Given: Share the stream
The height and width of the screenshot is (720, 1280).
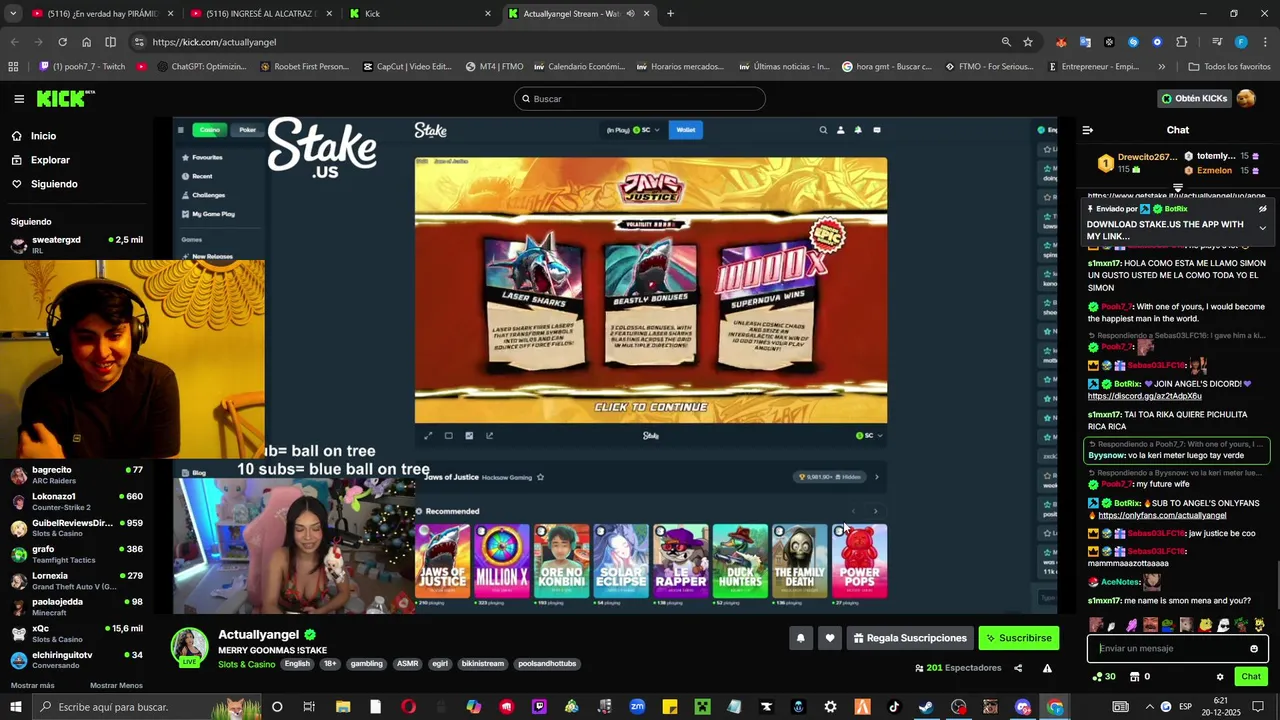Looking at the screenshot, I should point(1018,668).
